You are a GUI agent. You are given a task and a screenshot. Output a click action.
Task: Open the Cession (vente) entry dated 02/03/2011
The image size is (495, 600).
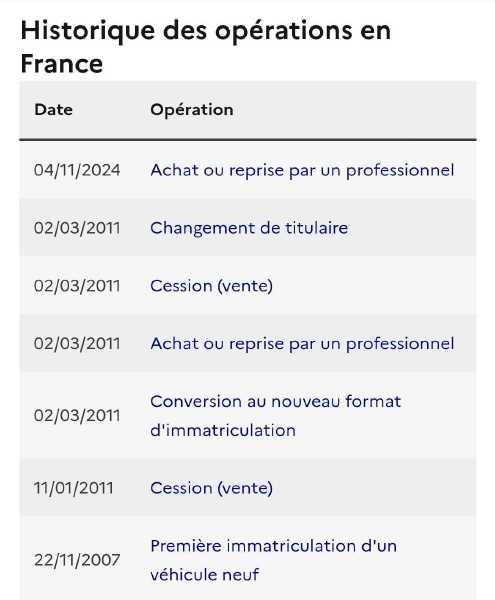(x=212, y=286)
